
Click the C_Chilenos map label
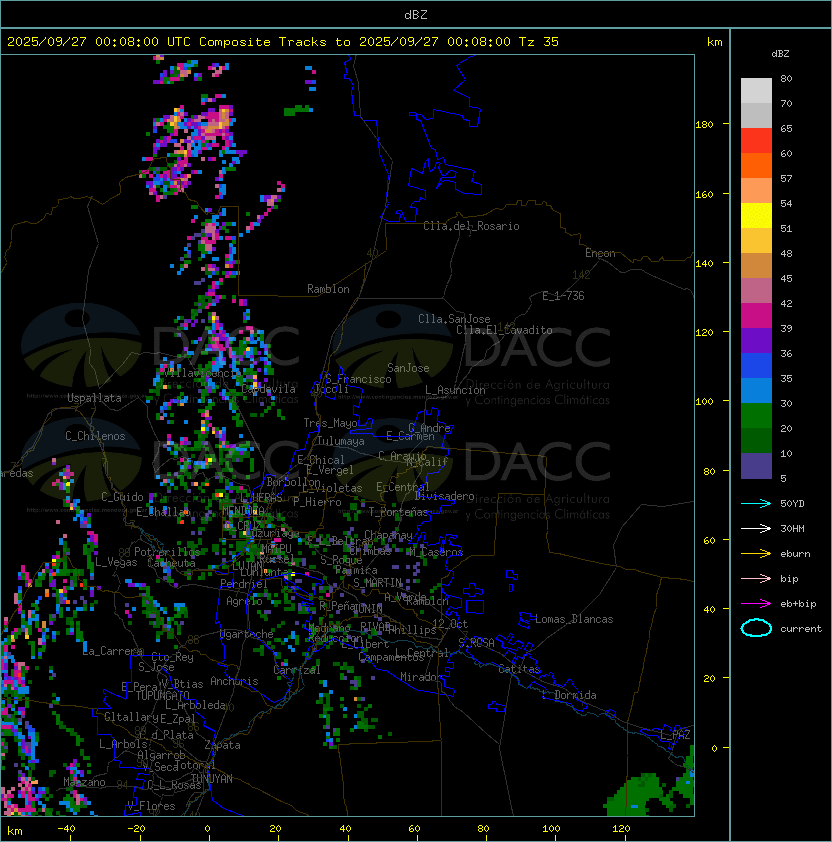click(x=95, y=436)
